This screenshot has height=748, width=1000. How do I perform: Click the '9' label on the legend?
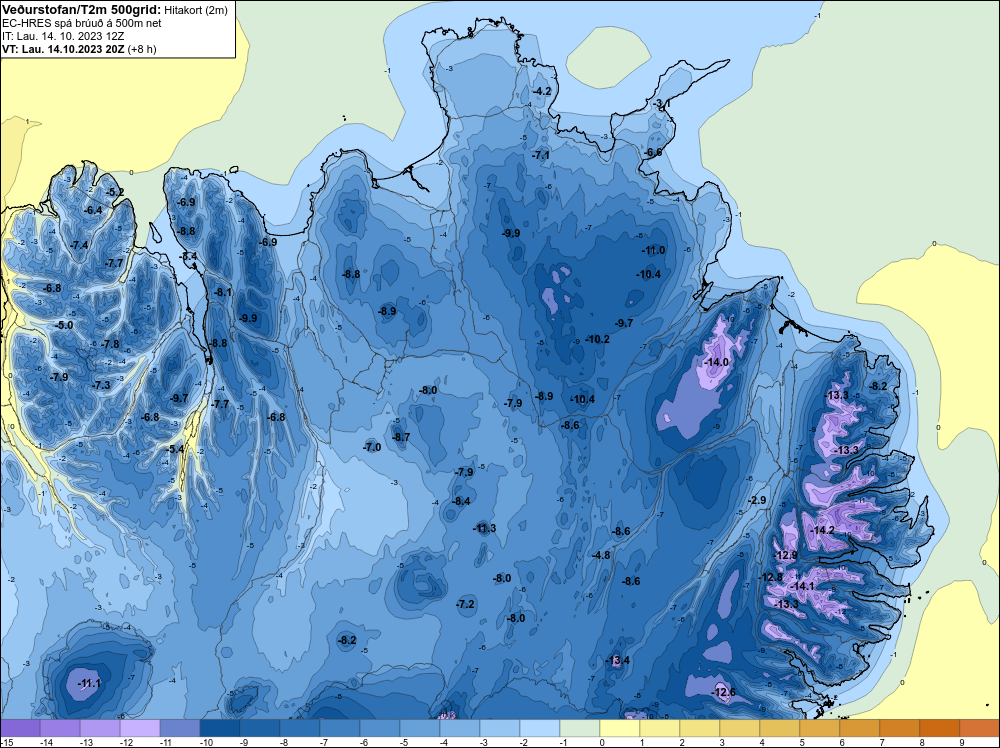coord(961,743)
